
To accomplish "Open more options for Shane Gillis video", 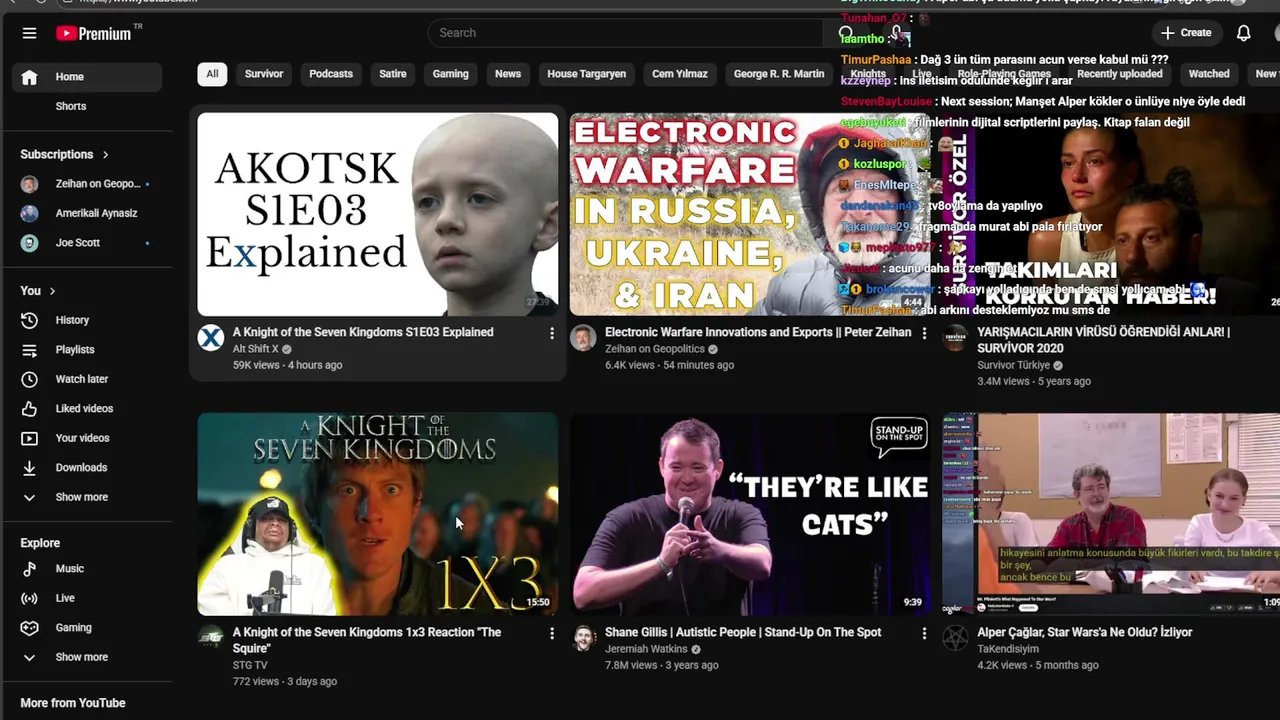I will (924, 633).
